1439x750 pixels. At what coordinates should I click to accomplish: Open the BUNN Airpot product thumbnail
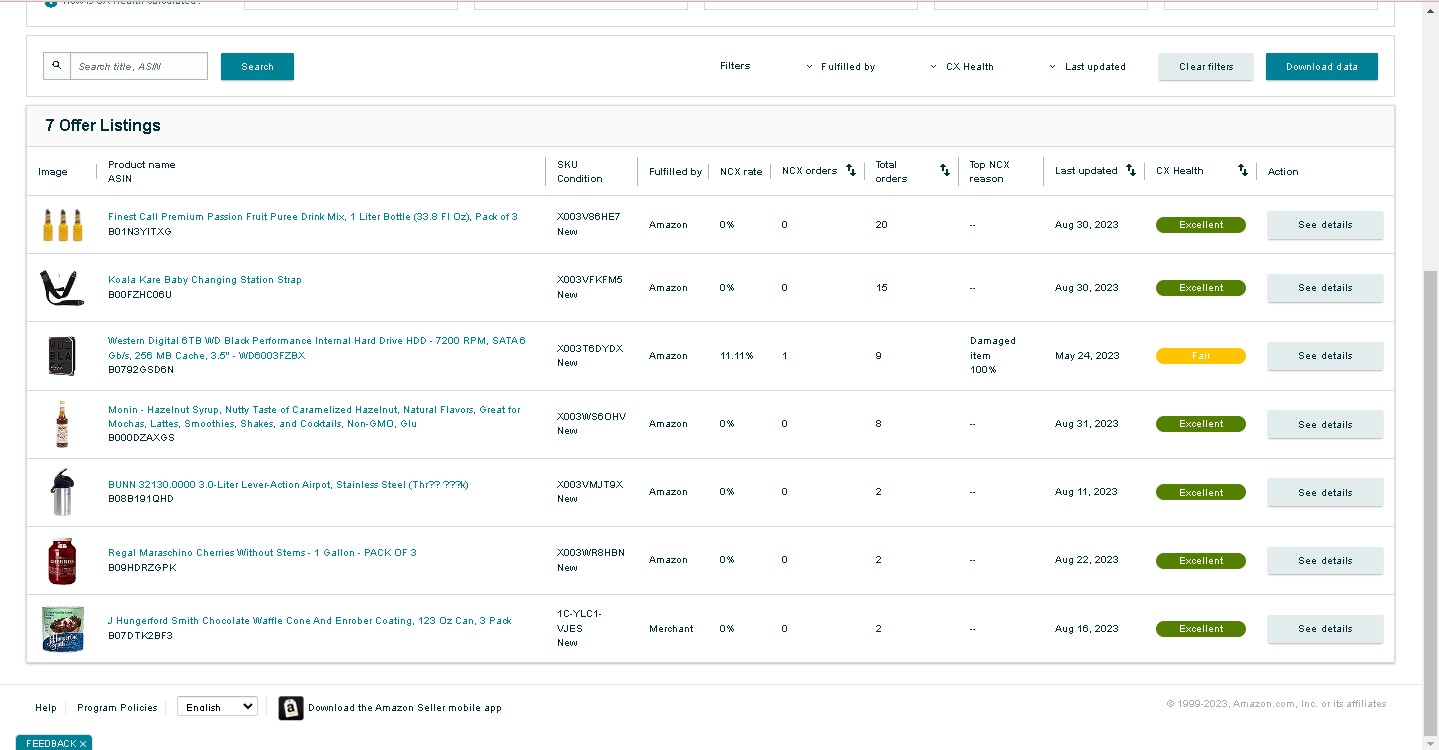(x=62, y=493)
